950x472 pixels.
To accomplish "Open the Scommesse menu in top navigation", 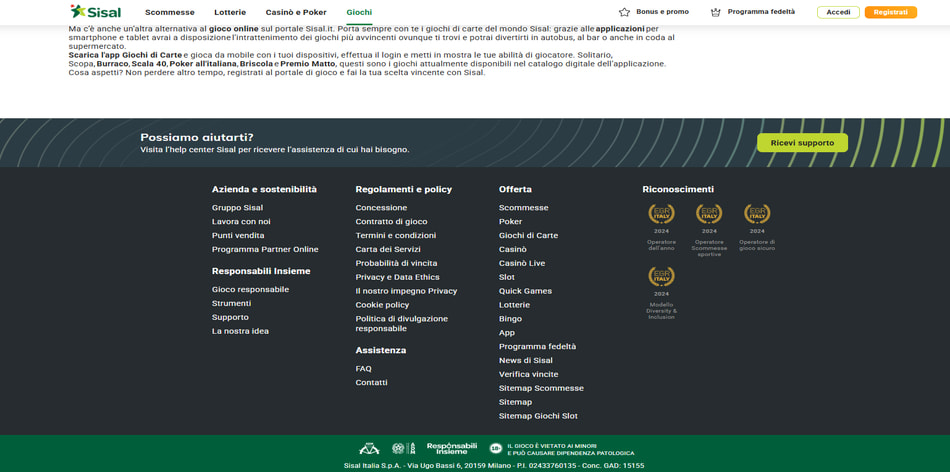I will (170, 12).
